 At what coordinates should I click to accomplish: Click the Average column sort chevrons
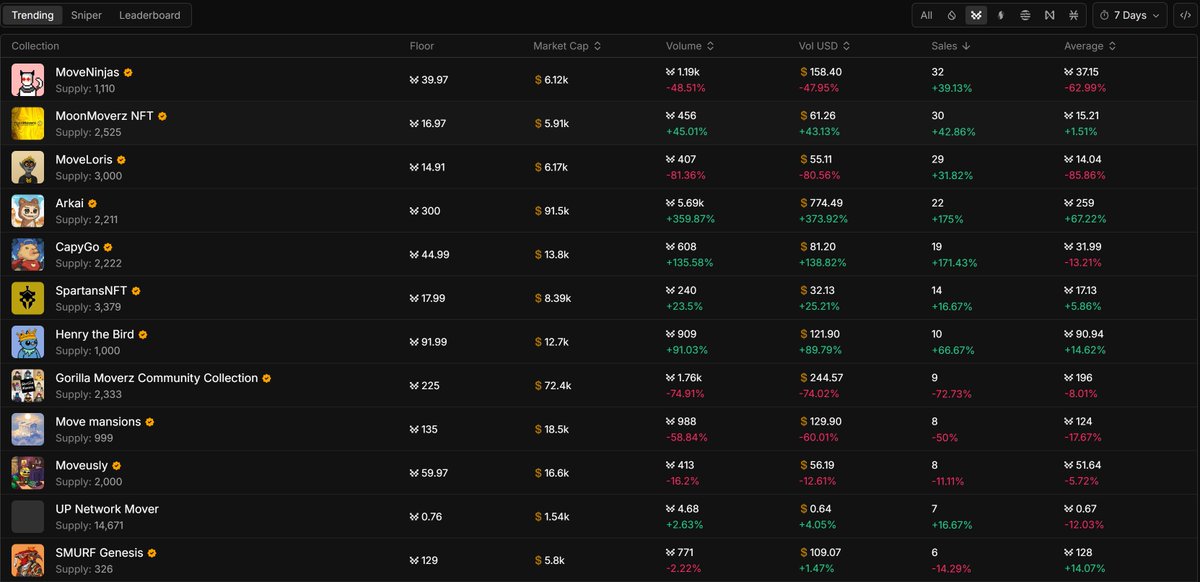coord(1112,45)
